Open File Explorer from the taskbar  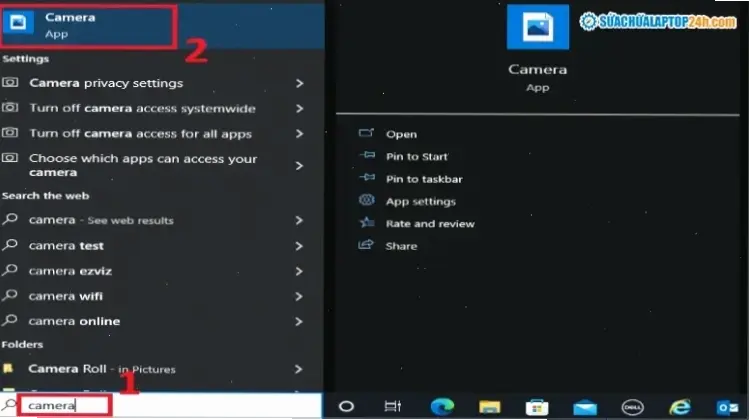point(490,406)
